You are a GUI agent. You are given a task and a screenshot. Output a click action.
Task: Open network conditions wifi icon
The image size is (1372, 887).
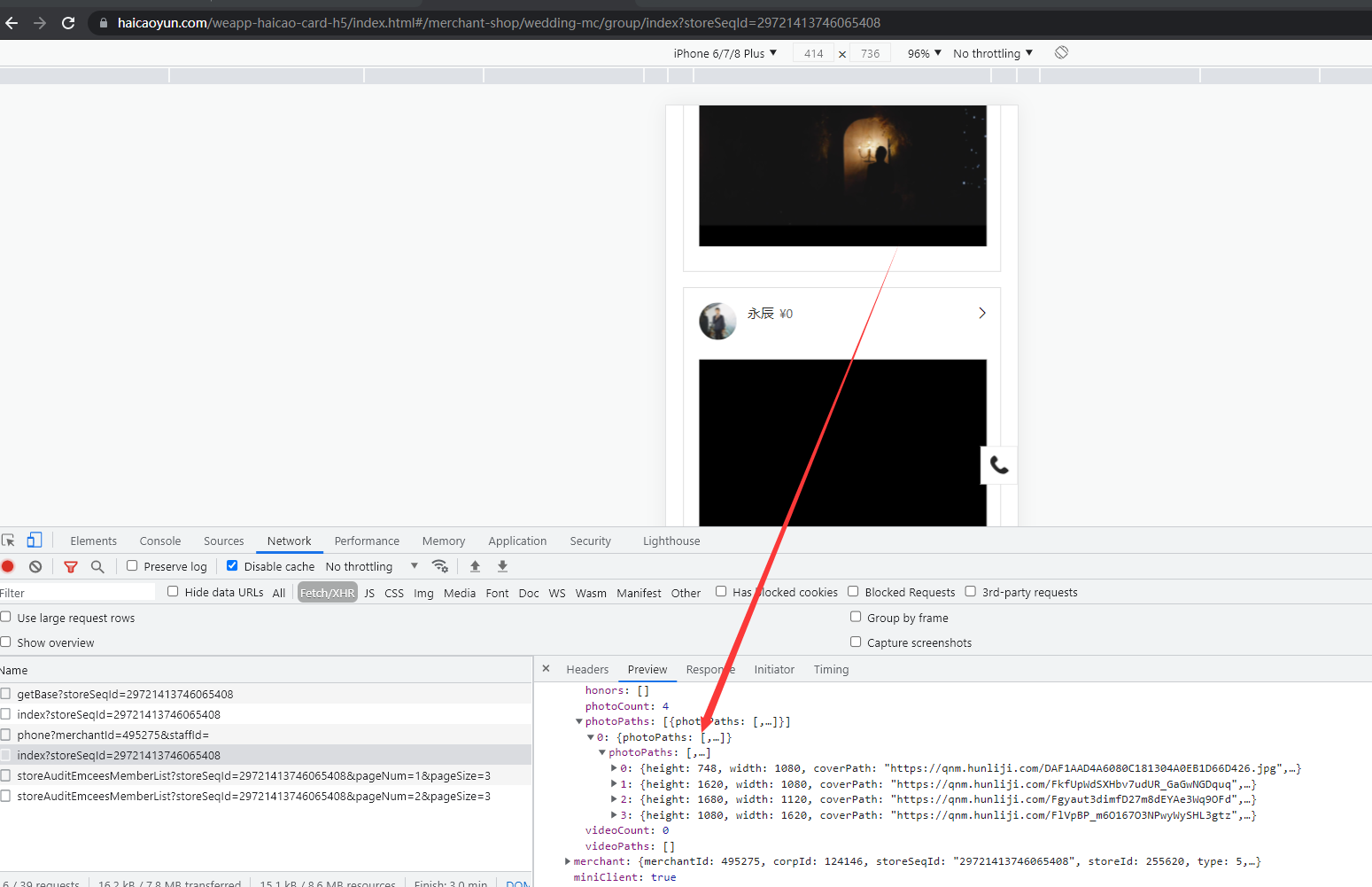(439, 566)
